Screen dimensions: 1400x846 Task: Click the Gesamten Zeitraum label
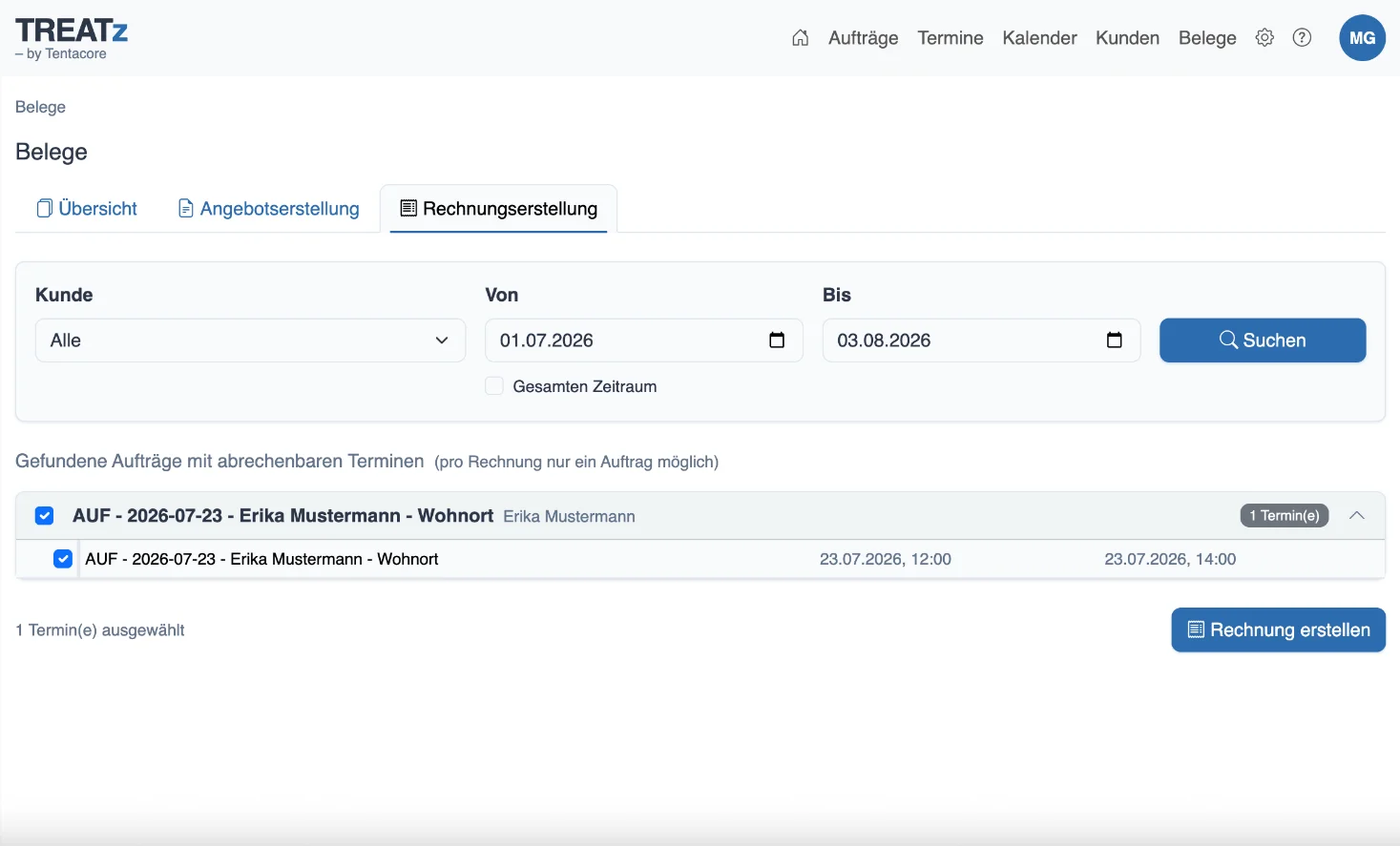click(584, 386)
